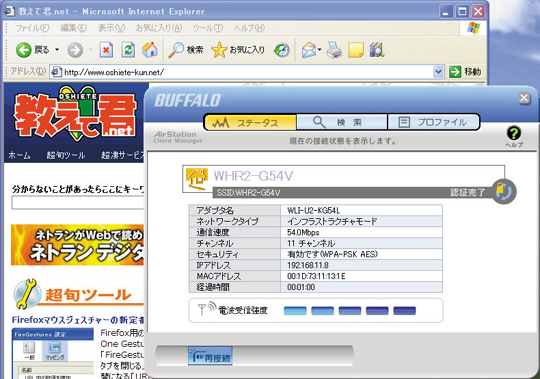The width and height of the screenshot is (540, 379).
Task: Click the History clock icon
Action: 282,50
